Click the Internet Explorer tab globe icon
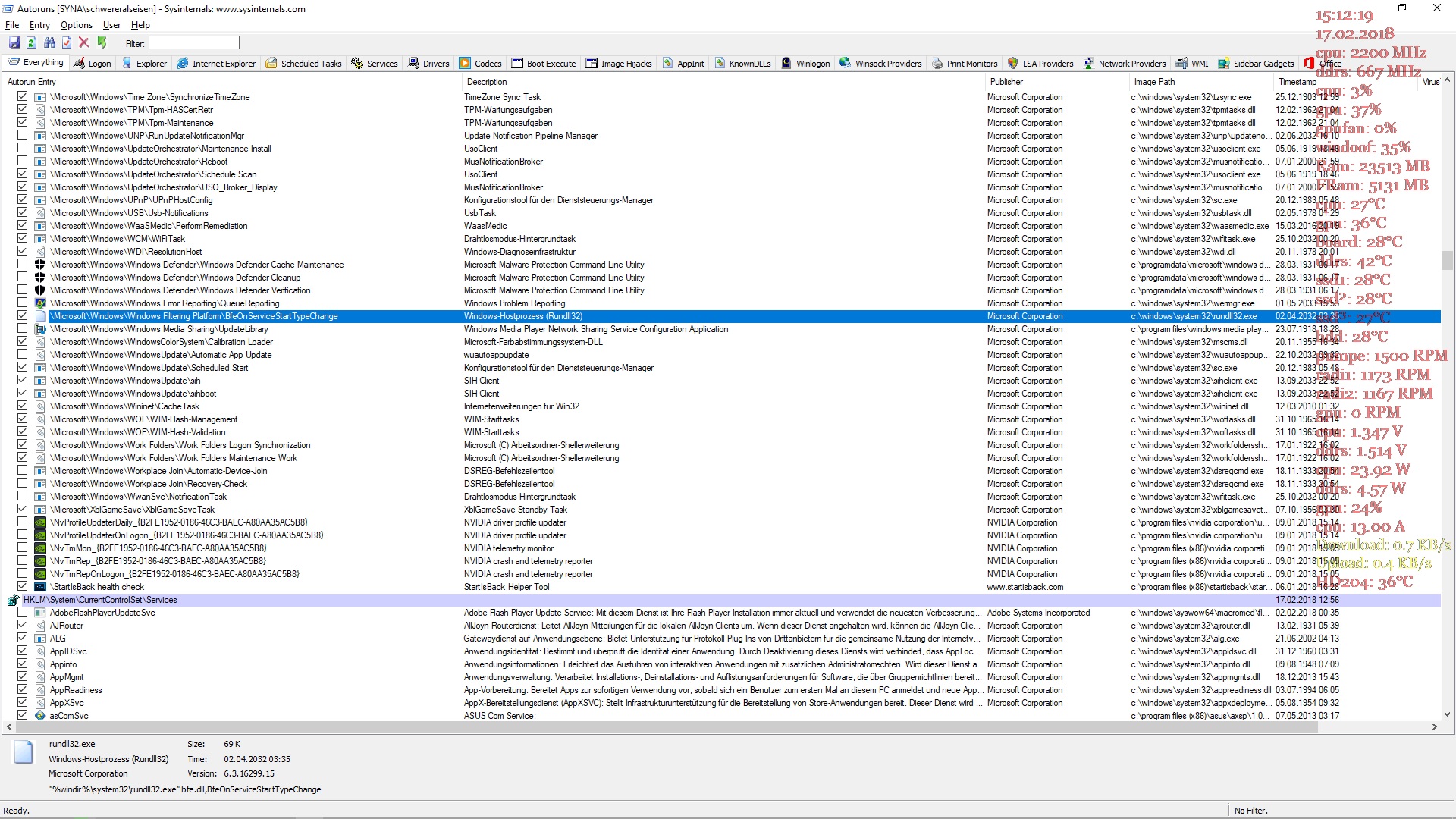1456x819 pixels. [x=183, y=64]
